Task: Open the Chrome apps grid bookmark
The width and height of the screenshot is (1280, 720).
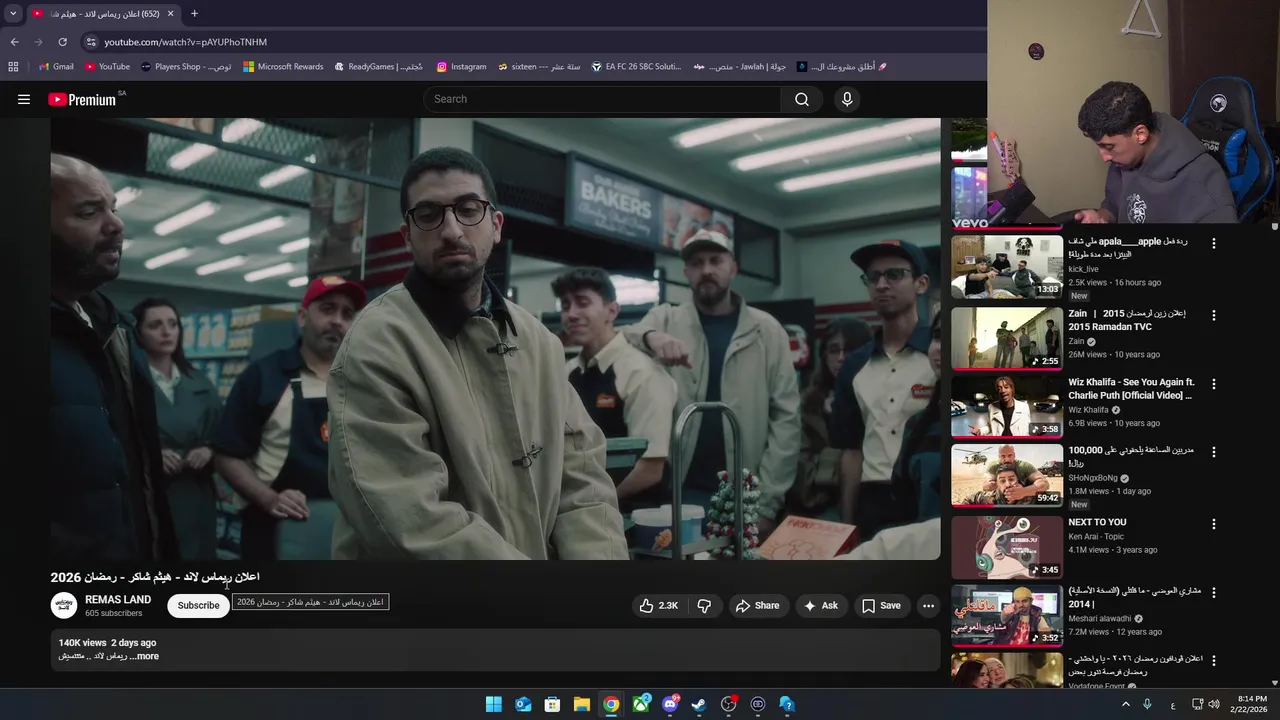Action: [13, 67]
